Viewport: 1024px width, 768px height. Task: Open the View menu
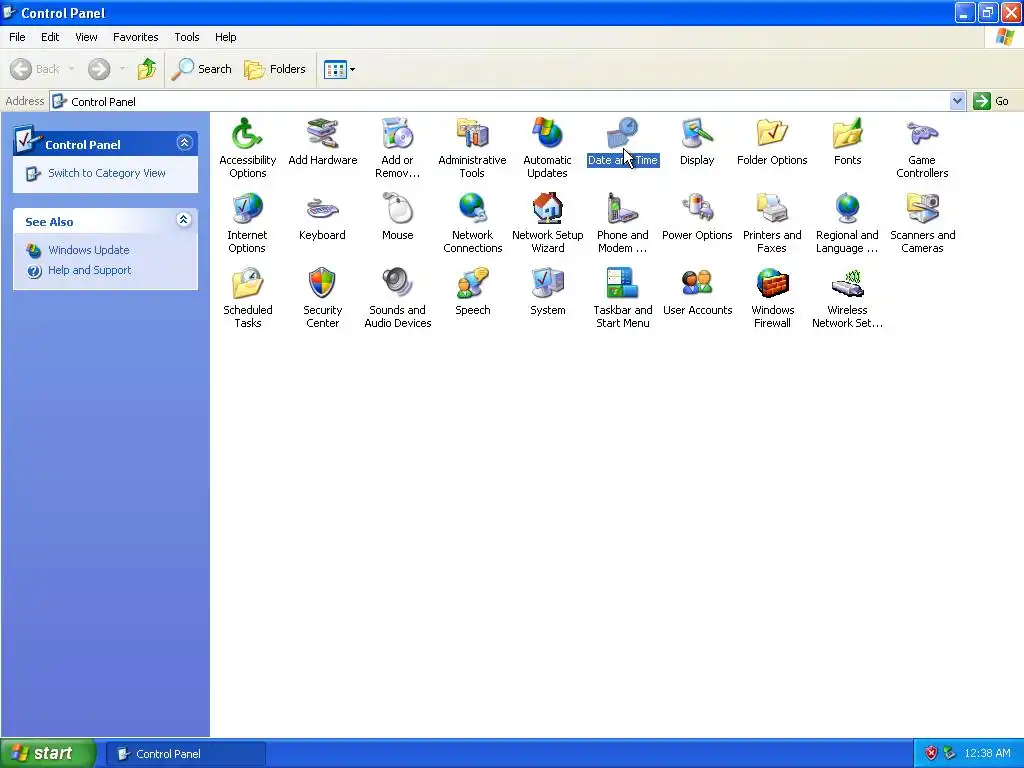[86, 37]
